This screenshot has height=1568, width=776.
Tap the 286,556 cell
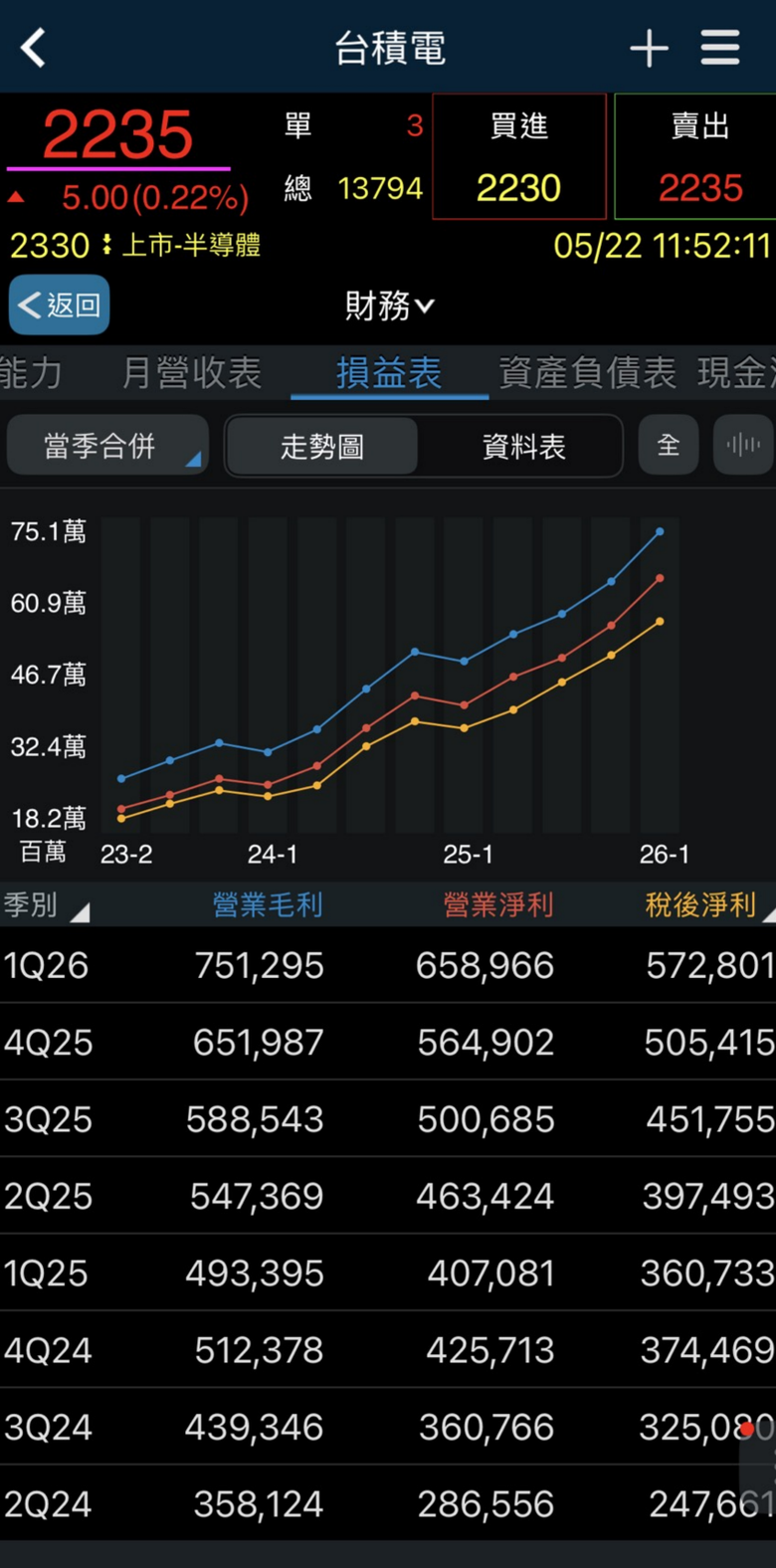pyautogui.click(x=485, y=1504)
